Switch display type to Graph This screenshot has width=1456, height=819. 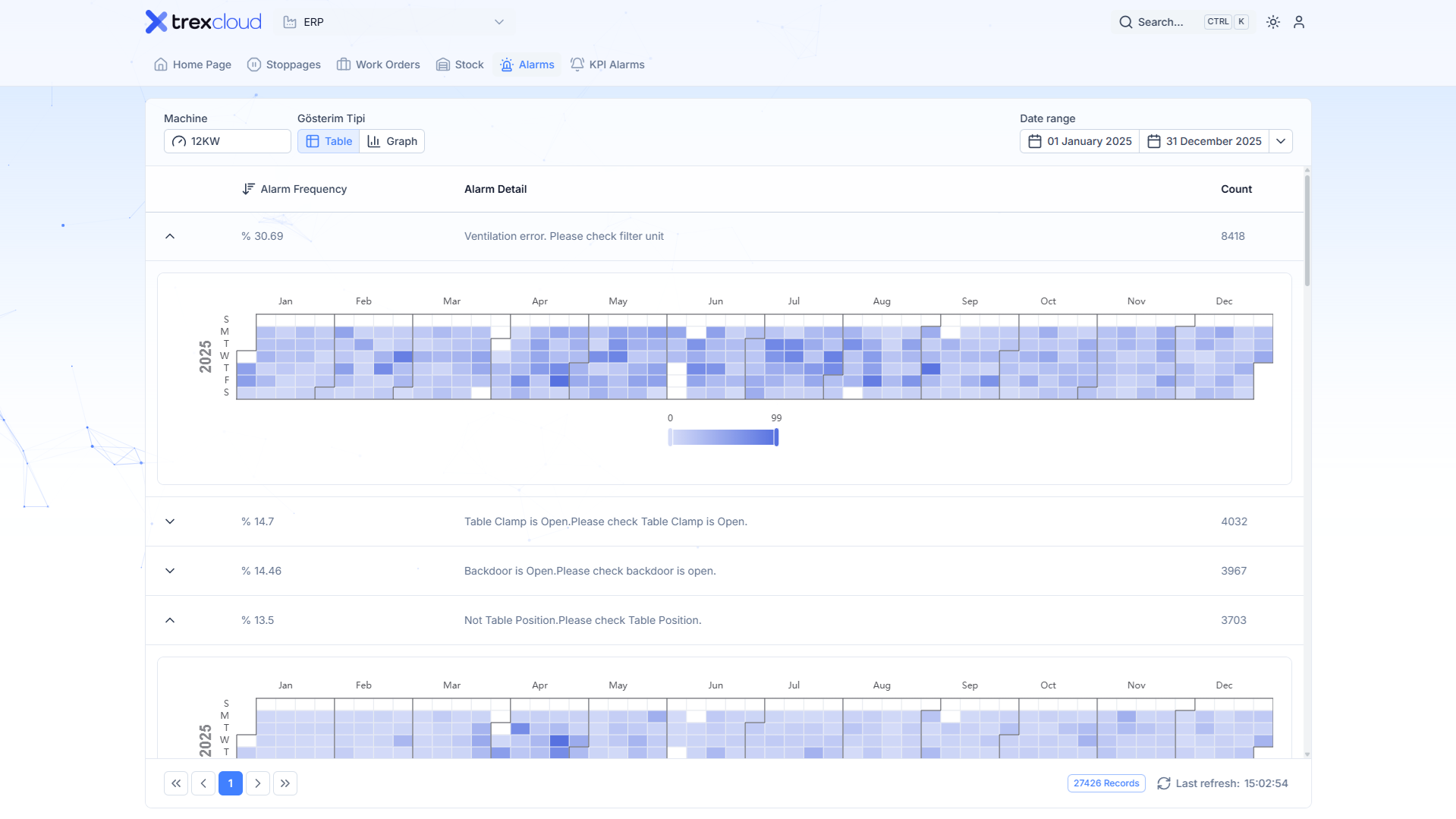click(392, 141)
